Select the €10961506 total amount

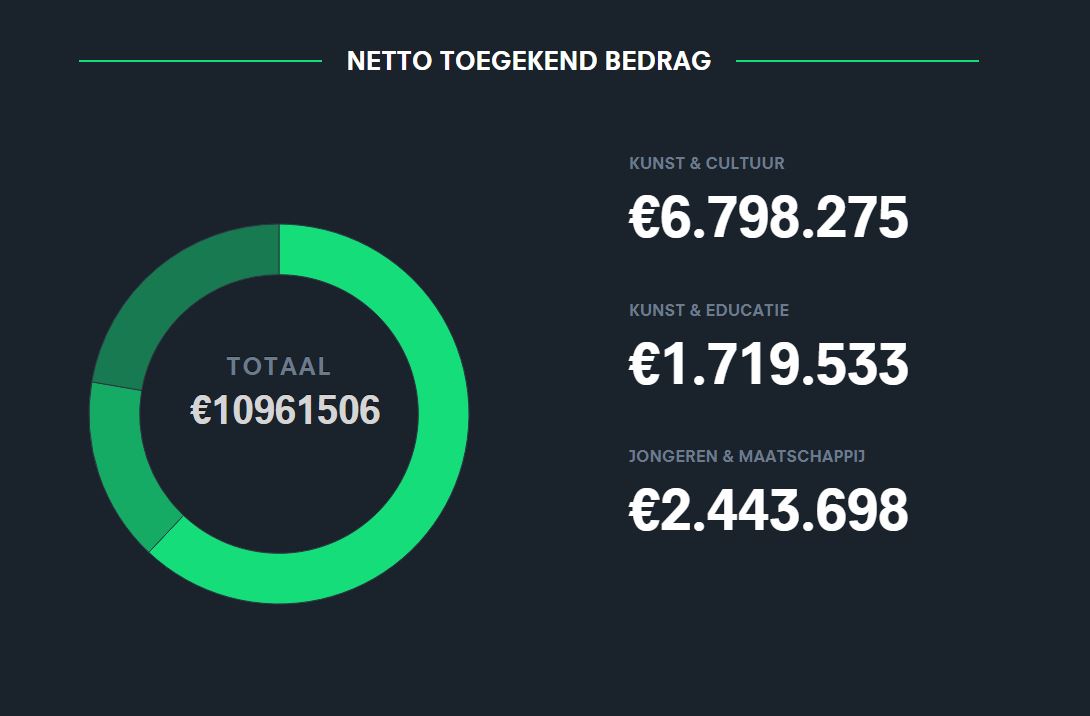pyautogui.click(x=285, y=410)
